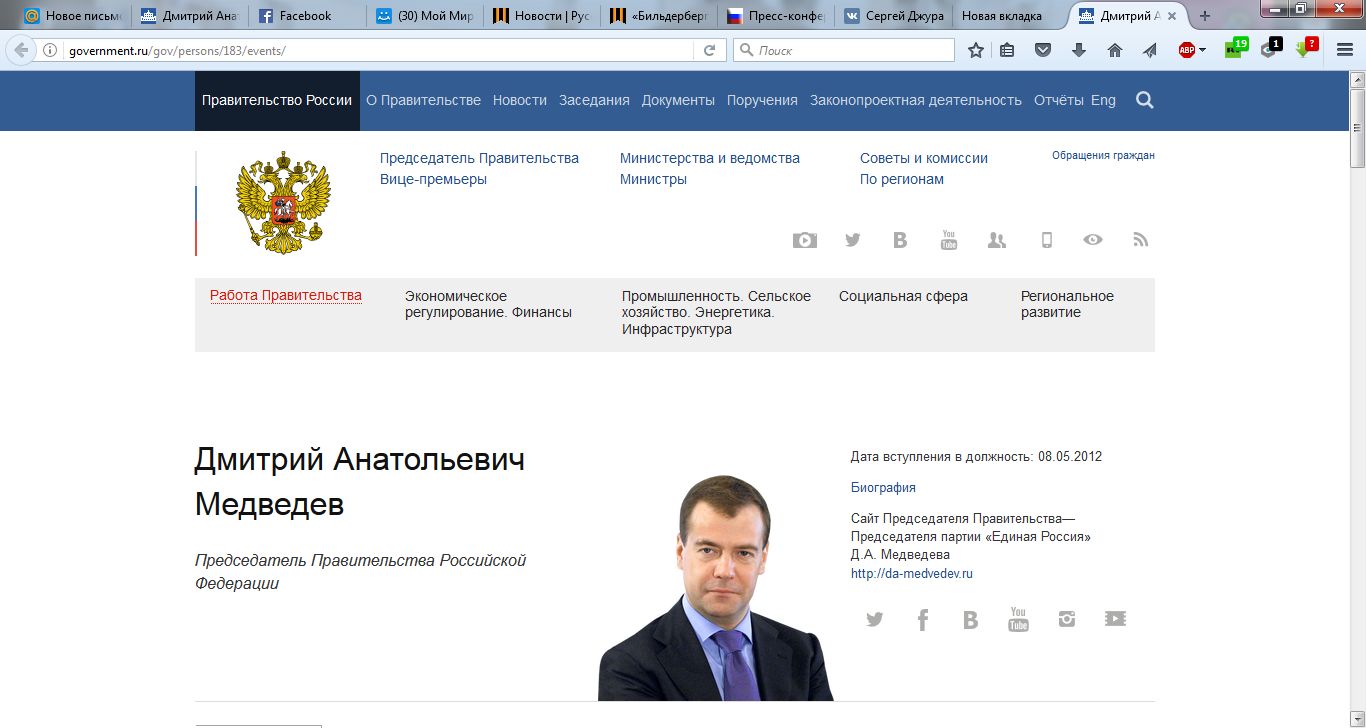The image size is (1366, 728).
Task: Click the search magnifier icon in site header
Action: coord(1145,100)
